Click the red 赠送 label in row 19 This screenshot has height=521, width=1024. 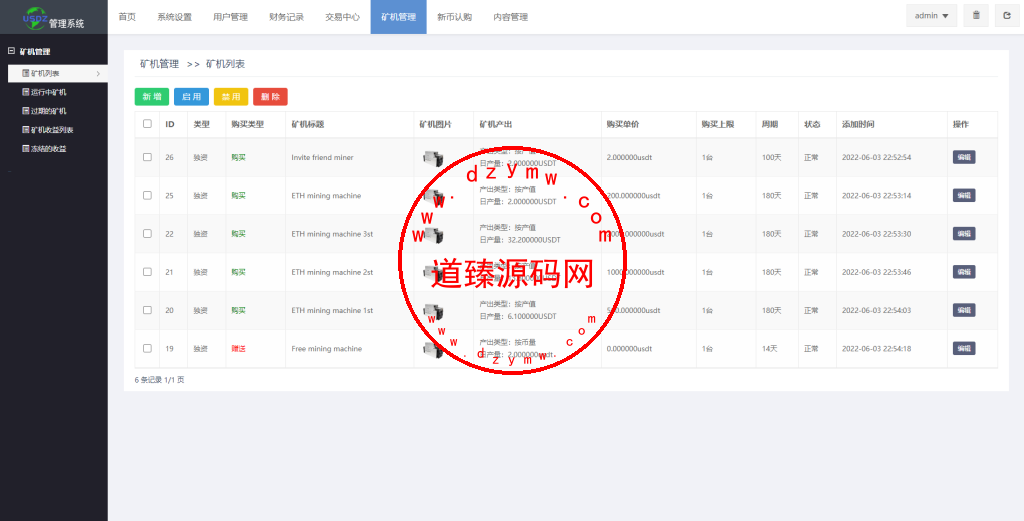[238, 349]
